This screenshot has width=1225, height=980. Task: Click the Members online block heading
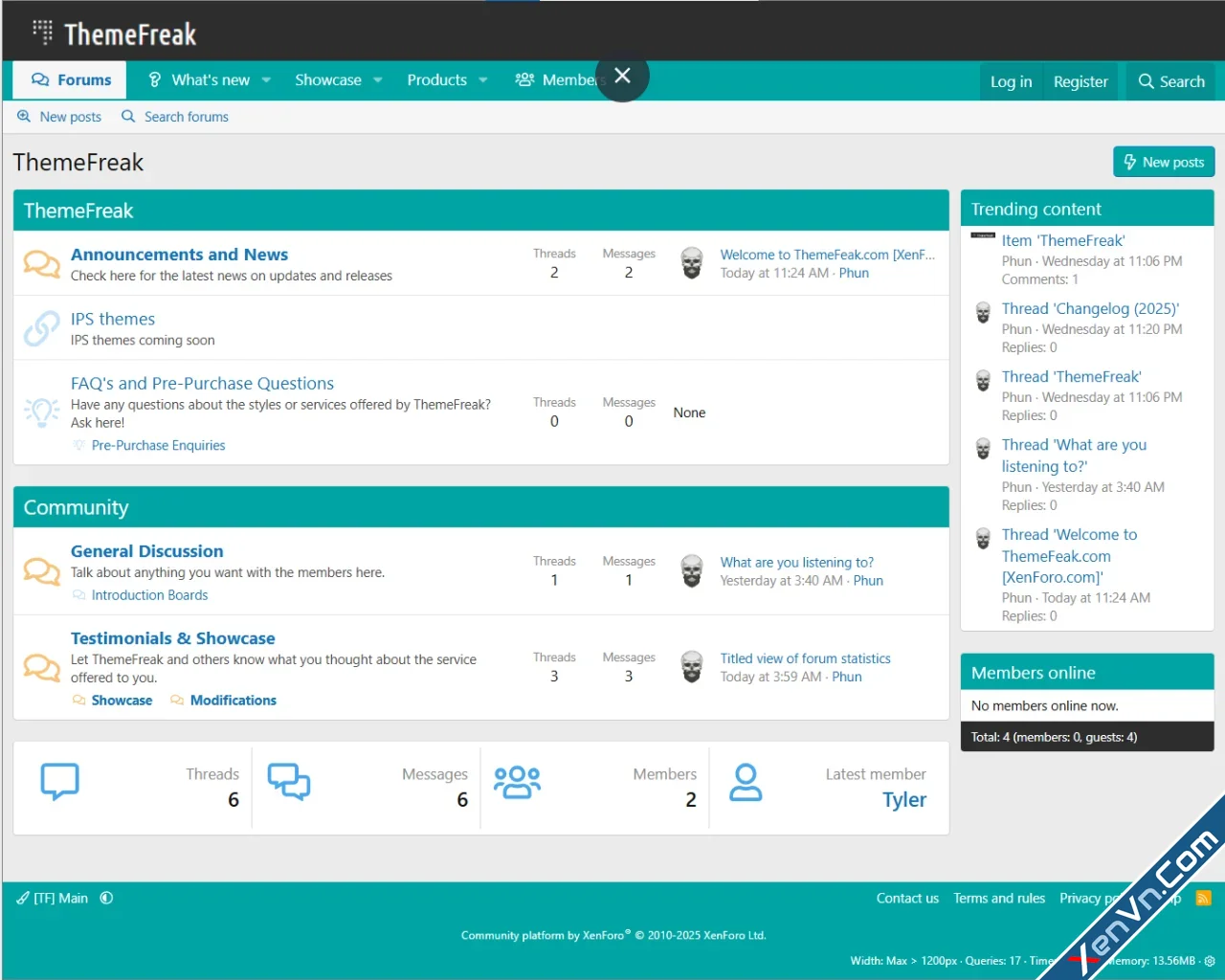point(1034,673)
